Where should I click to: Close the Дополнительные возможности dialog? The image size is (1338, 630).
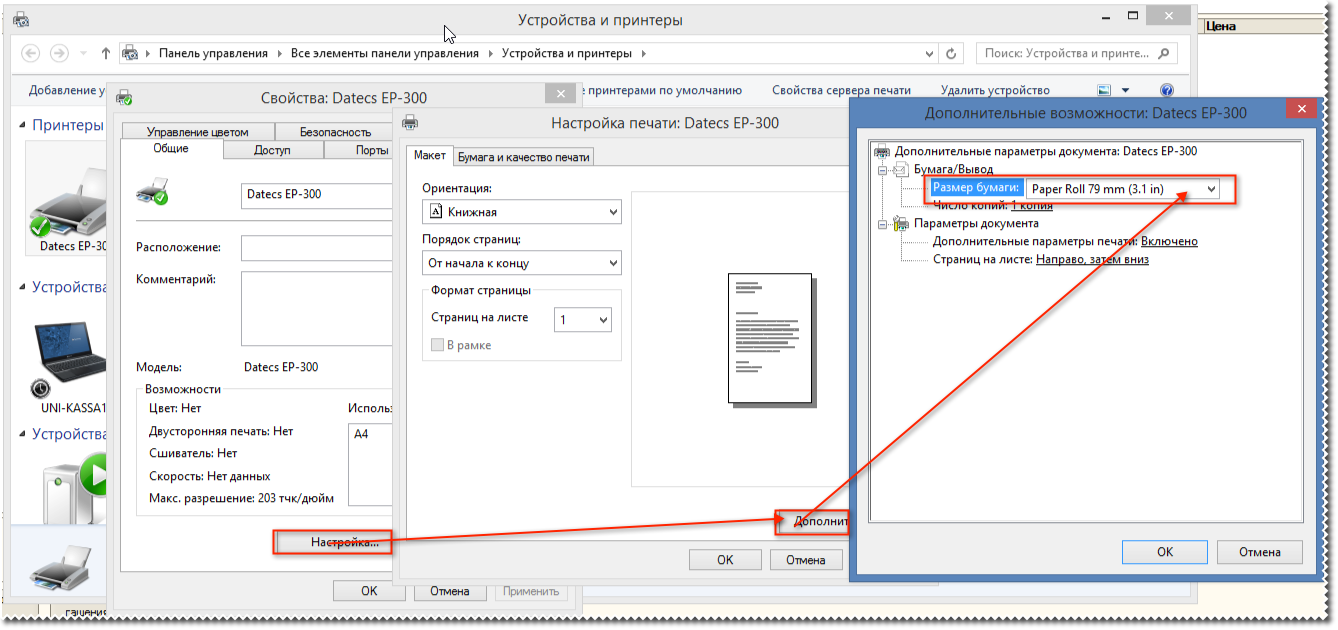(x=1301, y=111)
